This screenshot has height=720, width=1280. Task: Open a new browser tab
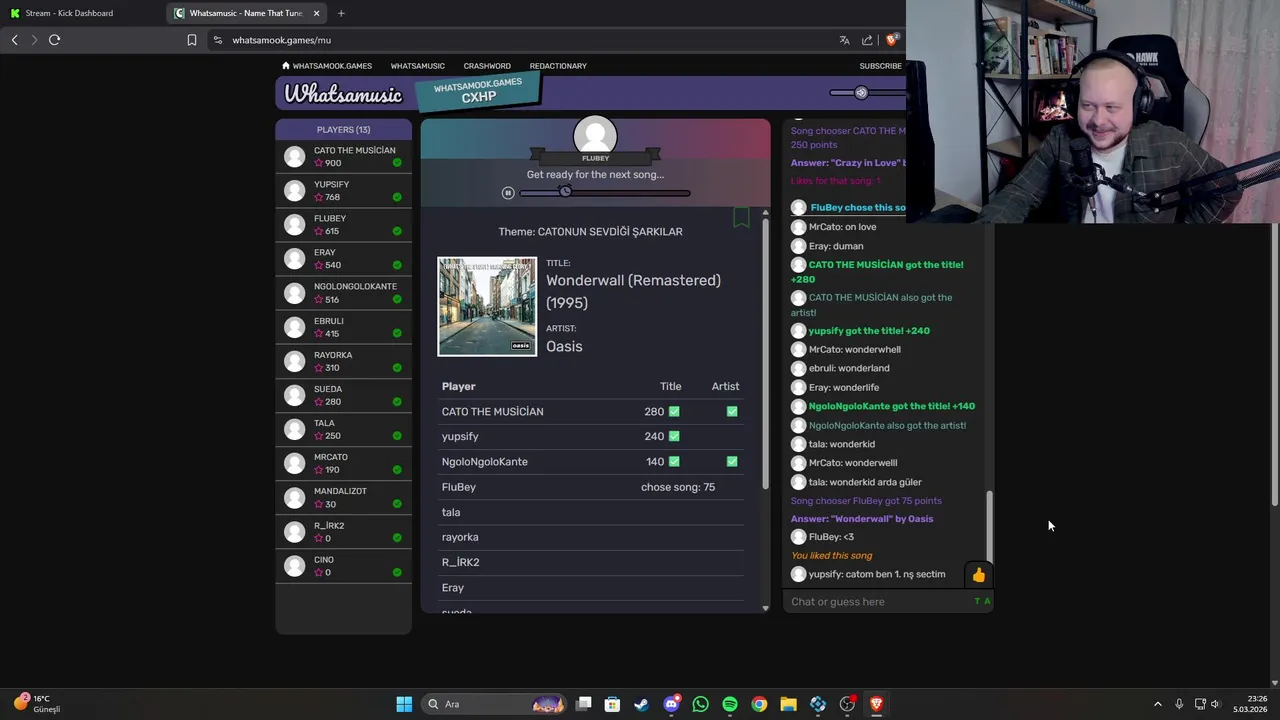(341, 13)
